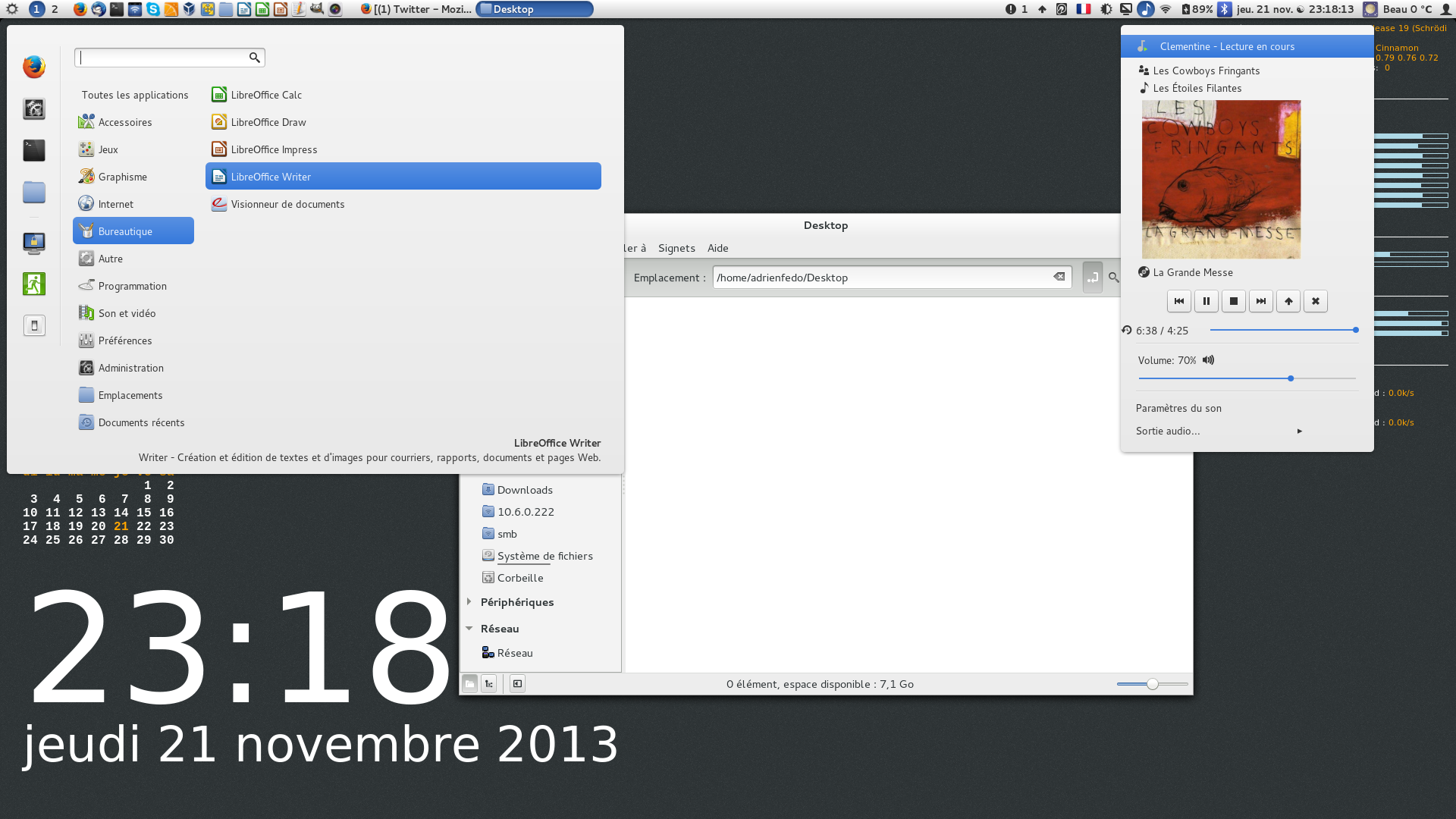This screenshot has height=819, width=1456.
Task: Adjust the volume slider
Action: click(1247, 378)
